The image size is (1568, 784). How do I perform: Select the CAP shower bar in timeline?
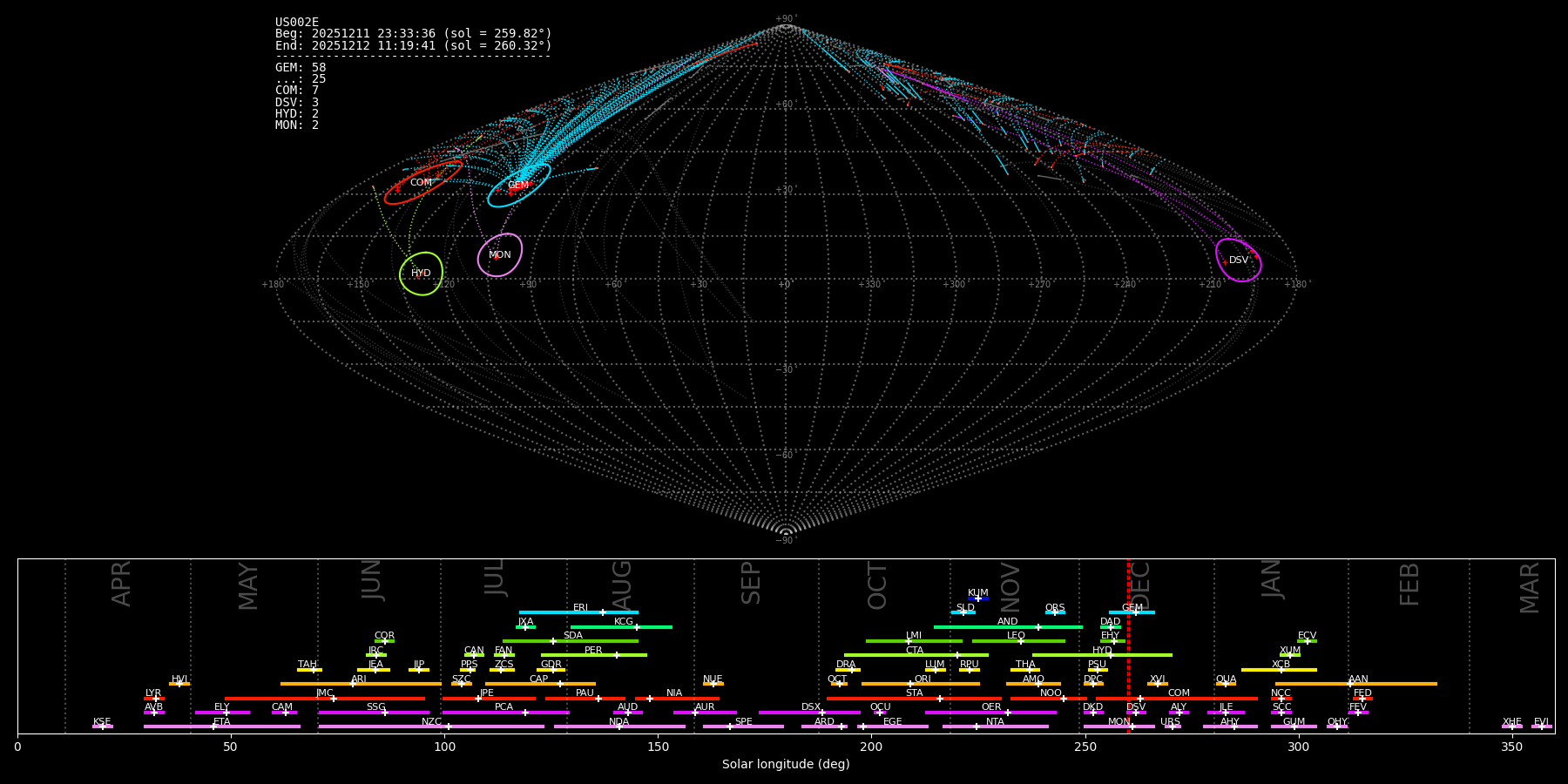click(x=541, y=684)
